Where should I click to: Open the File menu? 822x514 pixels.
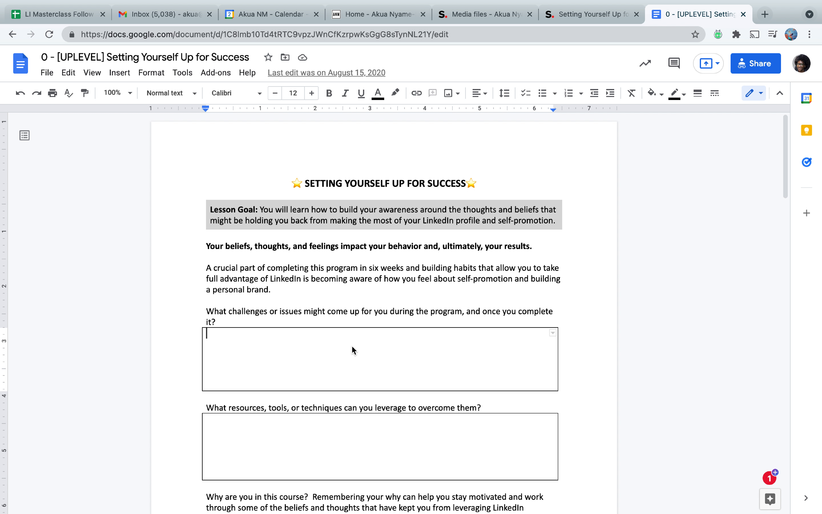pyautogui.click(x=47, y=73)
